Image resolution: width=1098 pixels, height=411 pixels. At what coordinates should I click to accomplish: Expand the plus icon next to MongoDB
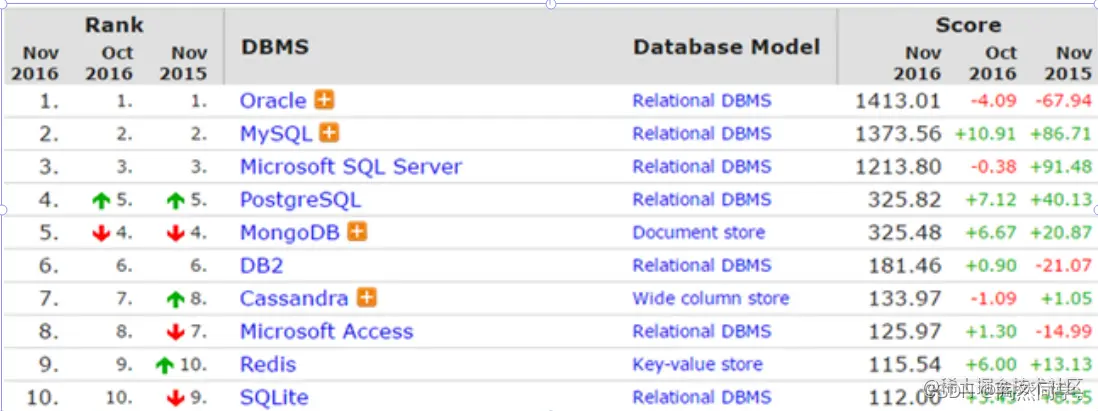(357, 232)
